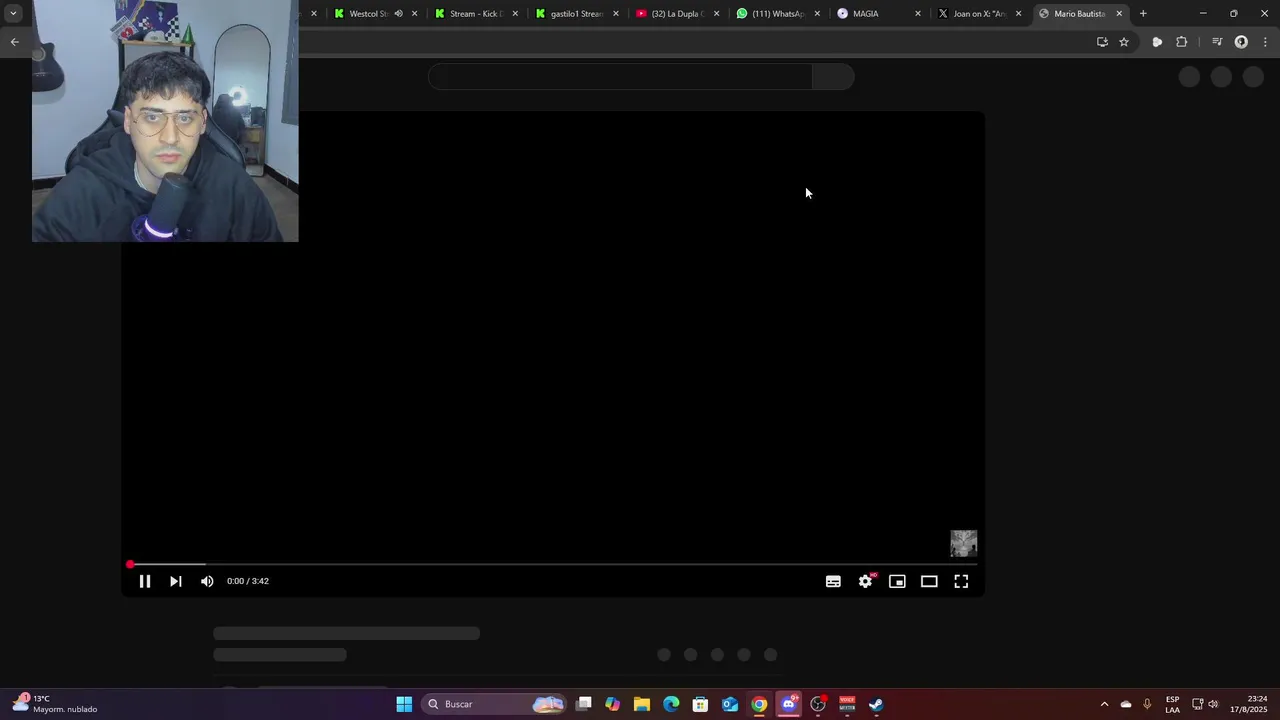This screenshot has width=1280, height=720.
Task: Open a new browser tab
Action: click(x=1143, y=14)
